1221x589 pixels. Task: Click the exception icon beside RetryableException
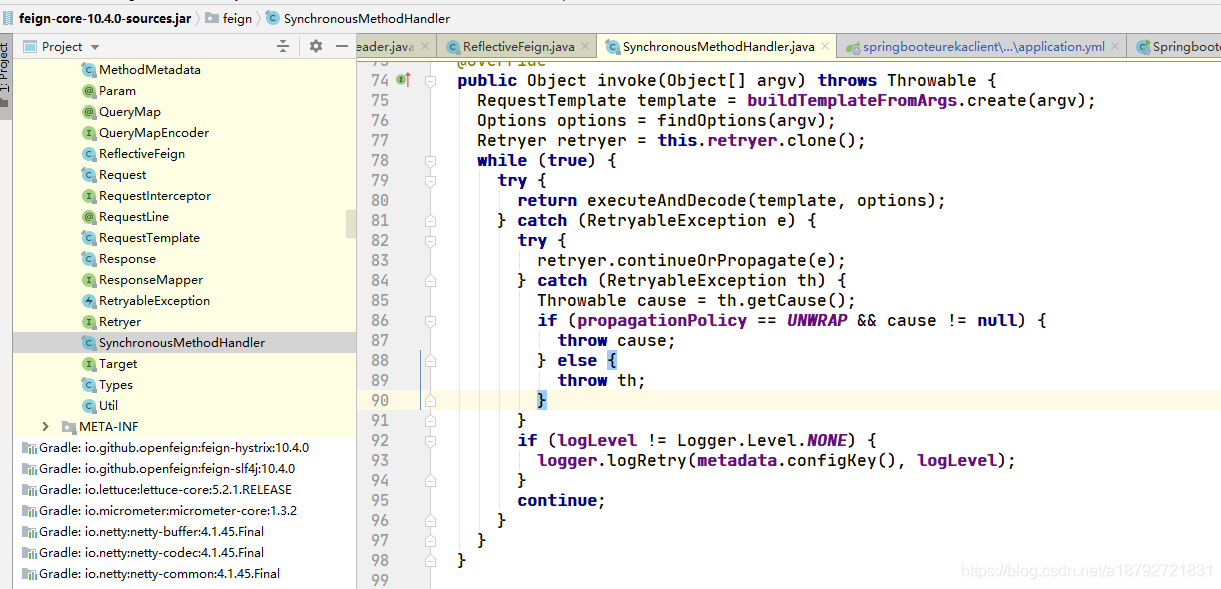(x=89, y=301)
